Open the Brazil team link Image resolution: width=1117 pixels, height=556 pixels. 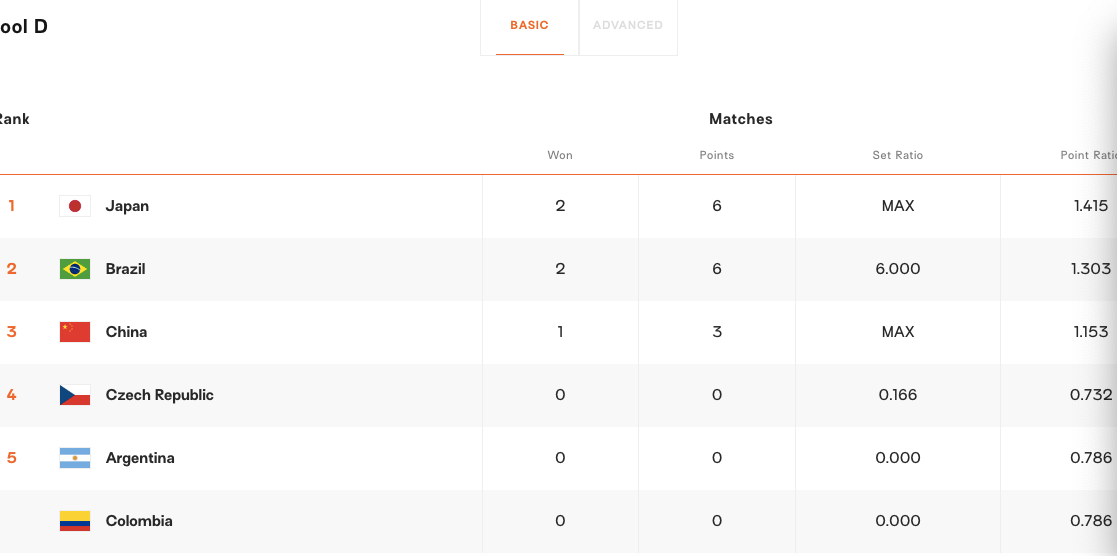[x=125, y=269]
